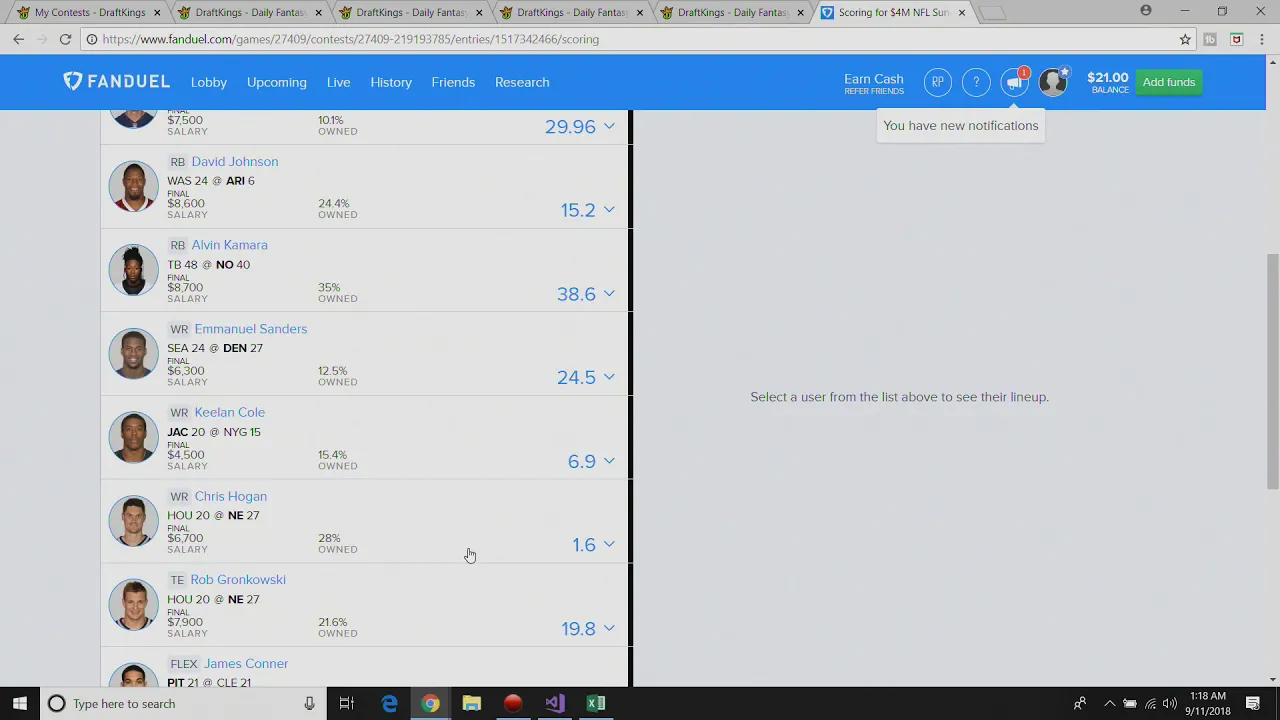Screen dimensions: 1280x720
Task: Bookmark this page with star icon
Action: click(1185, 39)
